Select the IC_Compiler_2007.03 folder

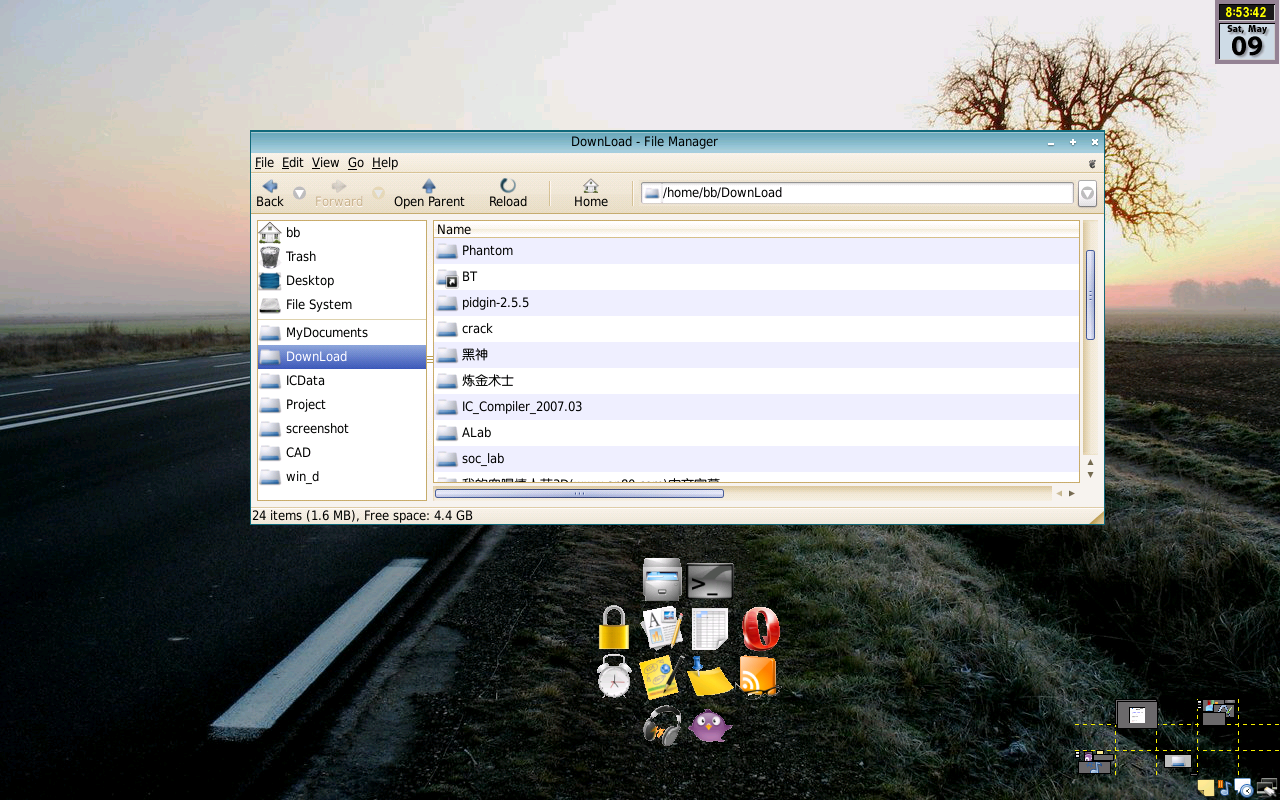click(x=756, y=407)
